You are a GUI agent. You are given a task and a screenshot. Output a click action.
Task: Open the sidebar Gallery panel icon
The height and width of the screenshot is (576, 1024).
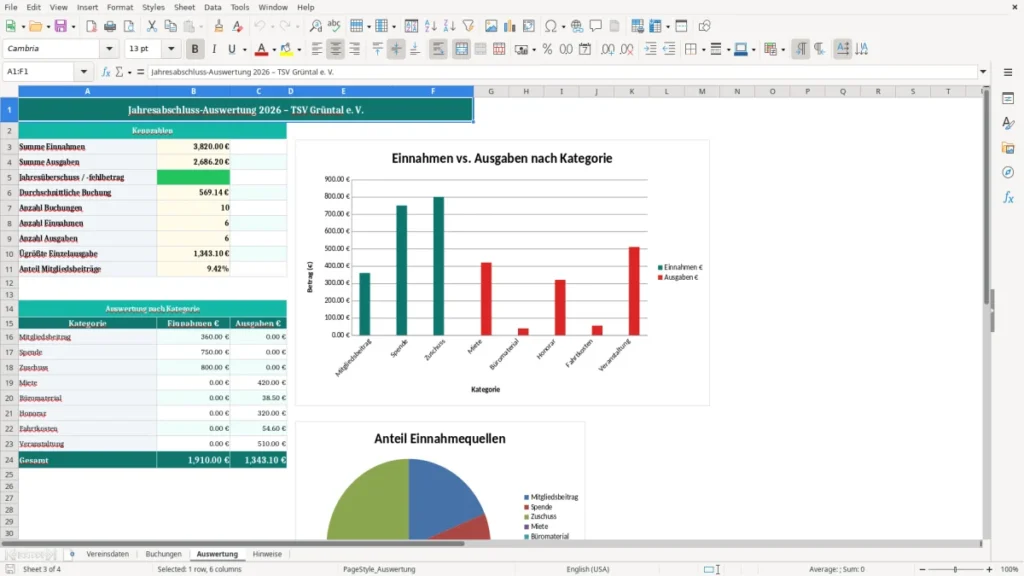1008,148
